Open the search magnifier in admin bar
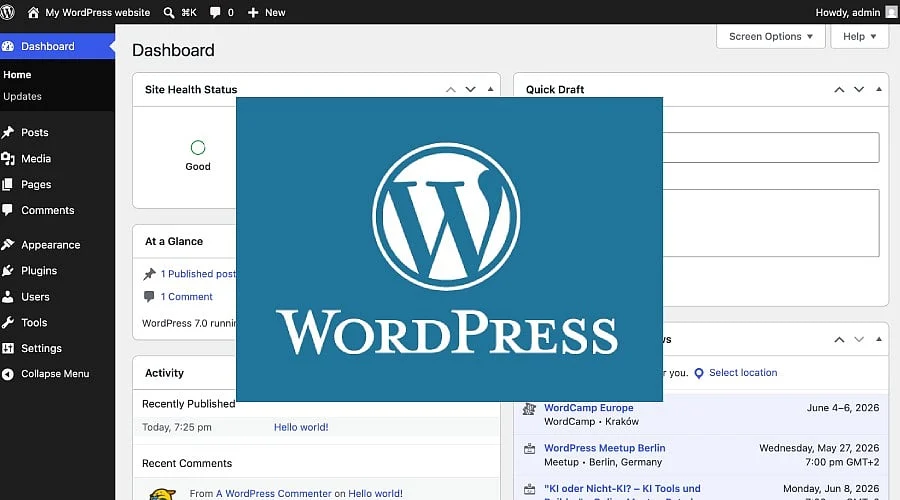Screen dimensions: 900x500 pos(169,12)
